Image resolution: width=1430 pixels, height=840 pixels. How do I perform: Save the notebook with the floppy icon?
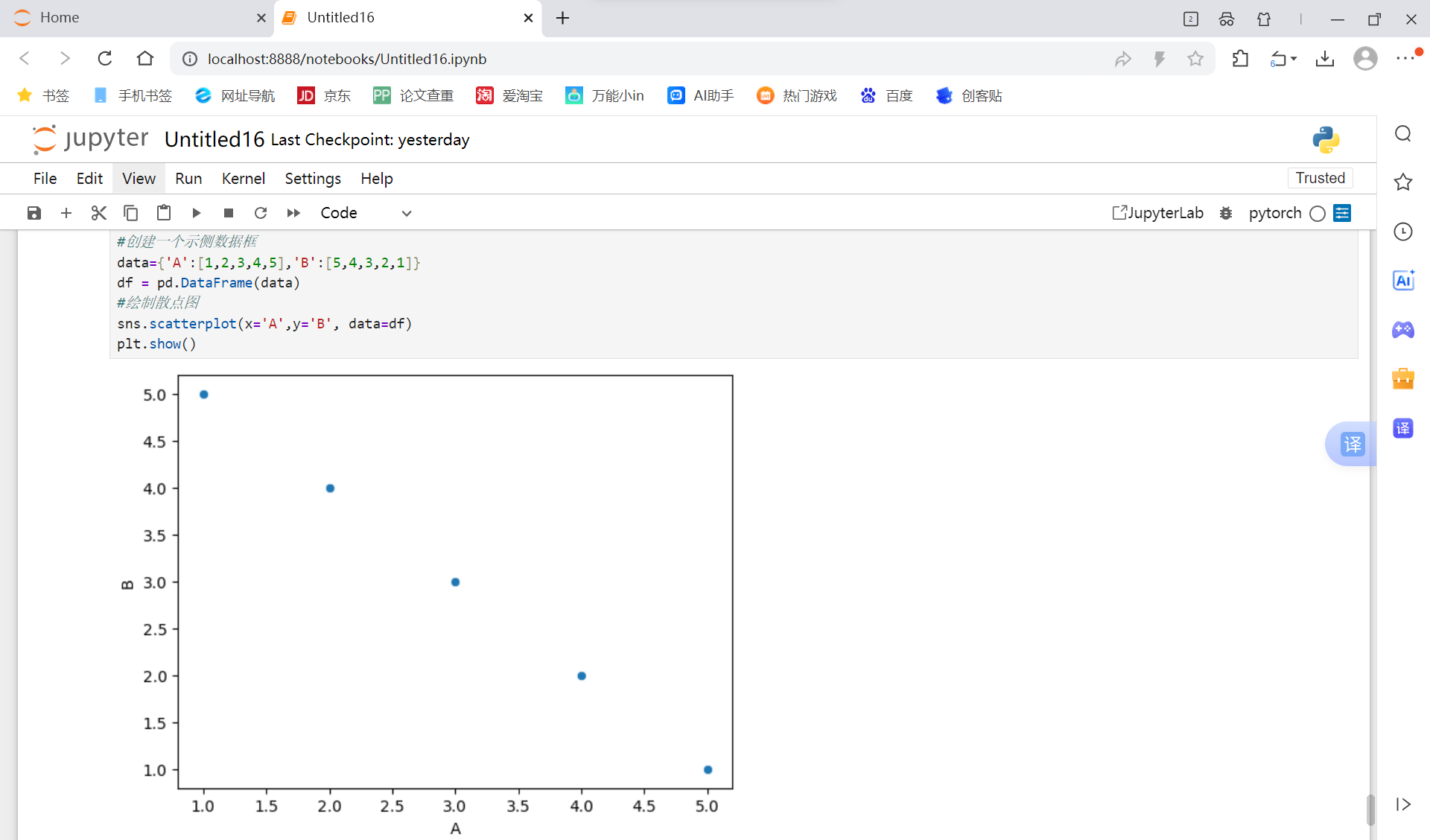[x=34, y=213]
